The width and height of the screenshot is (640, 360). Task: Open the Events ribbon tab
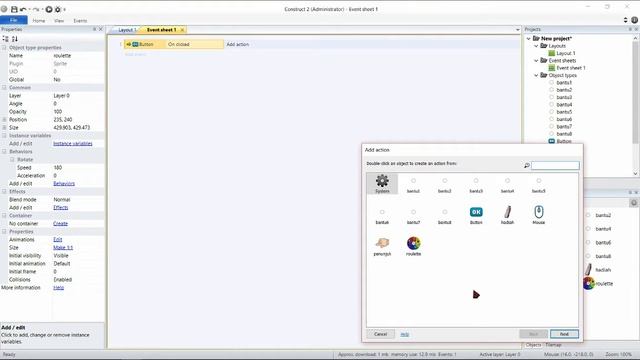coord(80,20)
